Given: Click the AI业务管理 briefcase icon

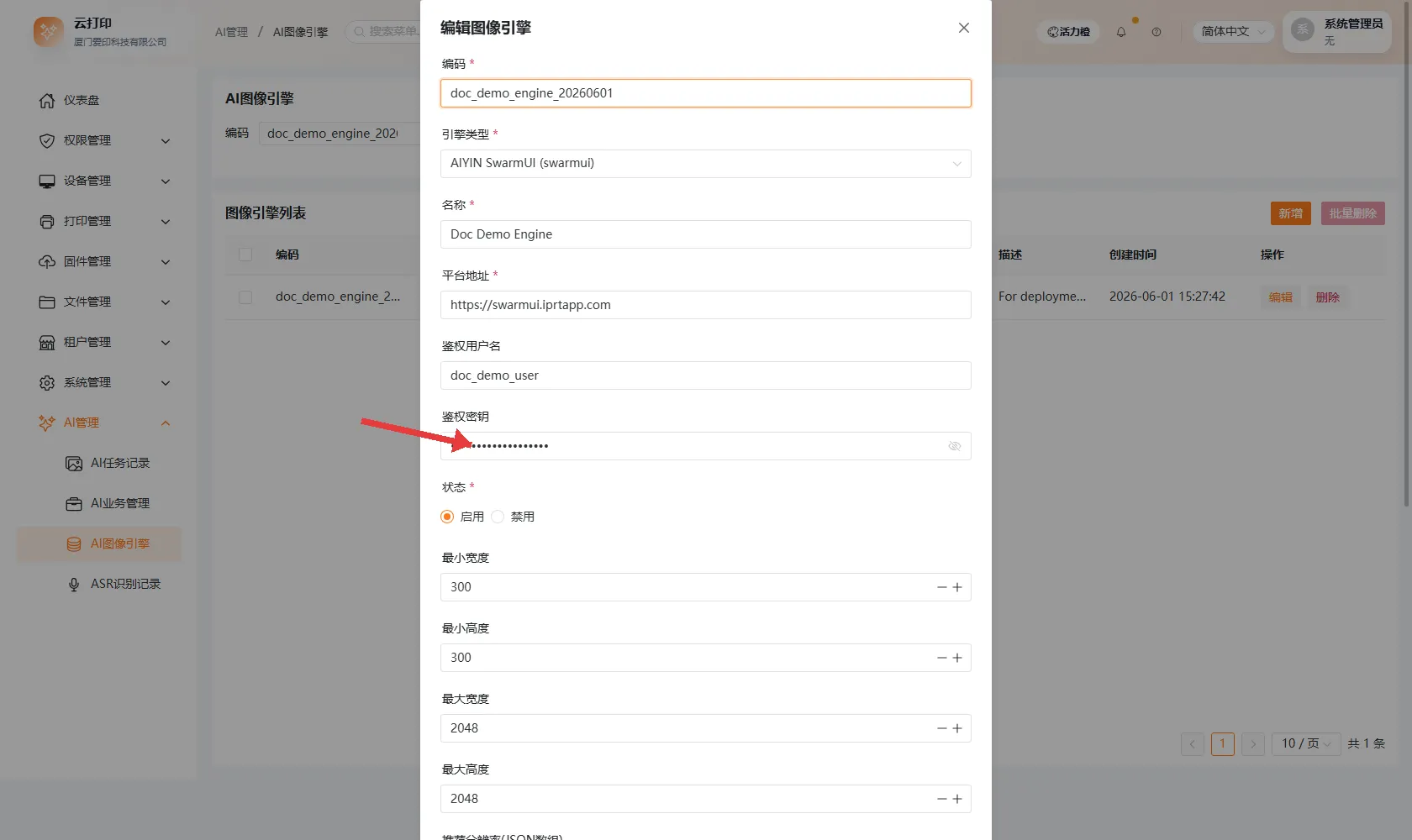Looking at the screenshot, I should pos(74,504).
